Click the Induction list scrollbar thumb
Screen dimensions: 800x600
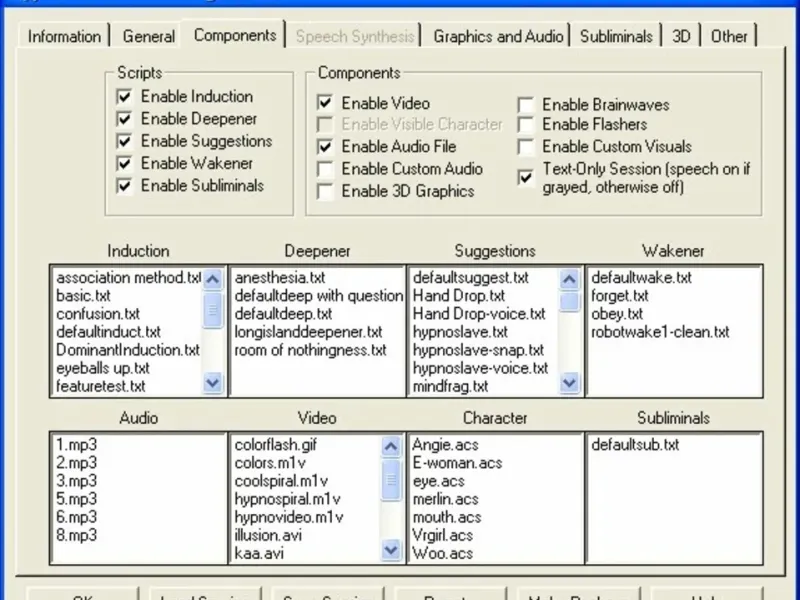click(x=213, y=309)
